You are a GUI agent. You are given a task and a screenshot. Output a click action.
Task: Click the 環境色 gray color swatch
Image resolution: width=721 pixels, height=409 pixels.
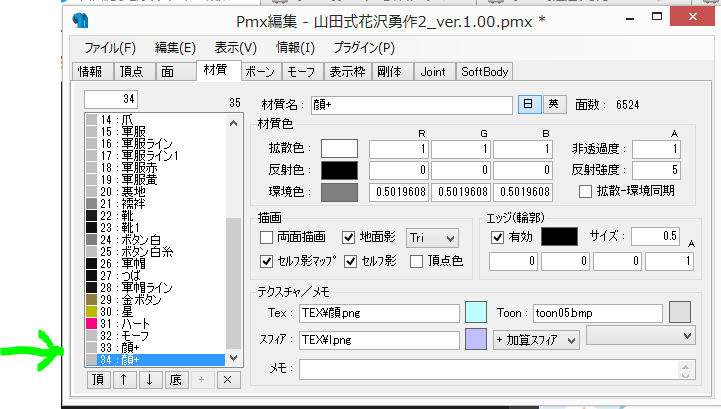pos(339,192)
